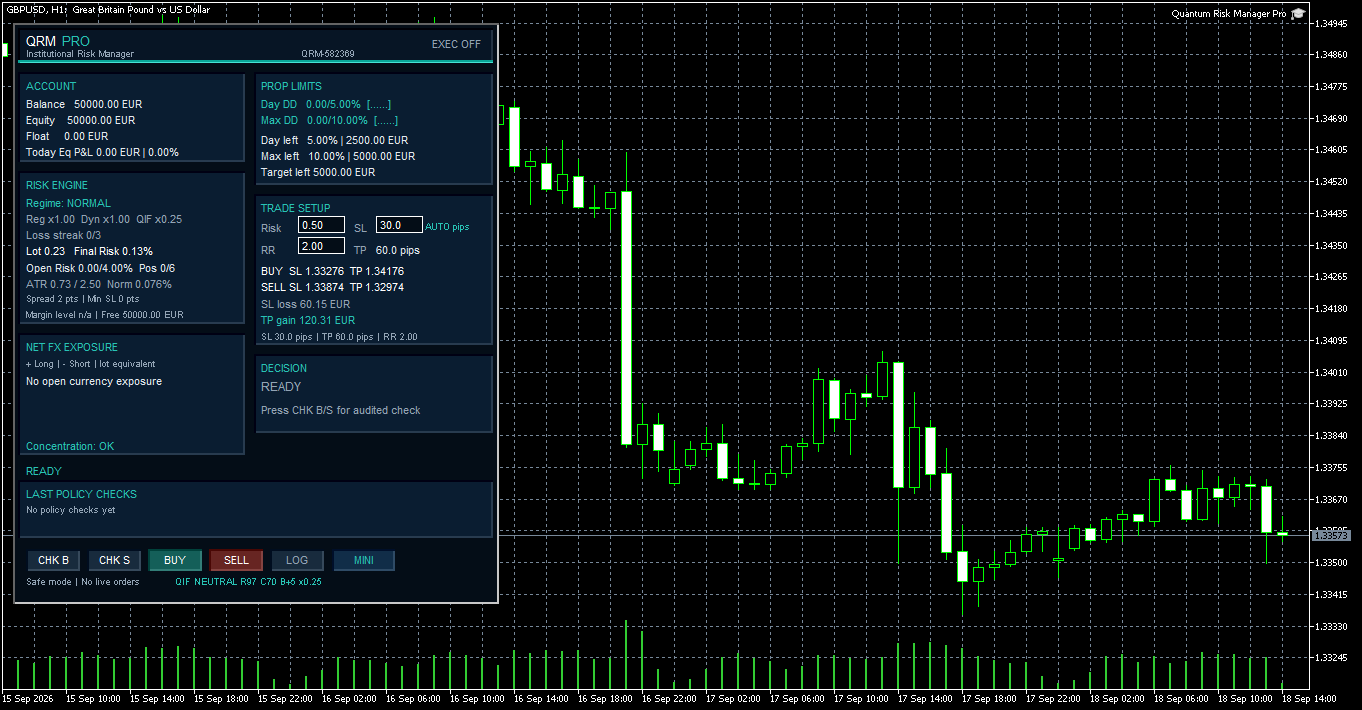The image size is (1362, 710).
Task: Click the current price label 1.33573
Action: 1331,536
